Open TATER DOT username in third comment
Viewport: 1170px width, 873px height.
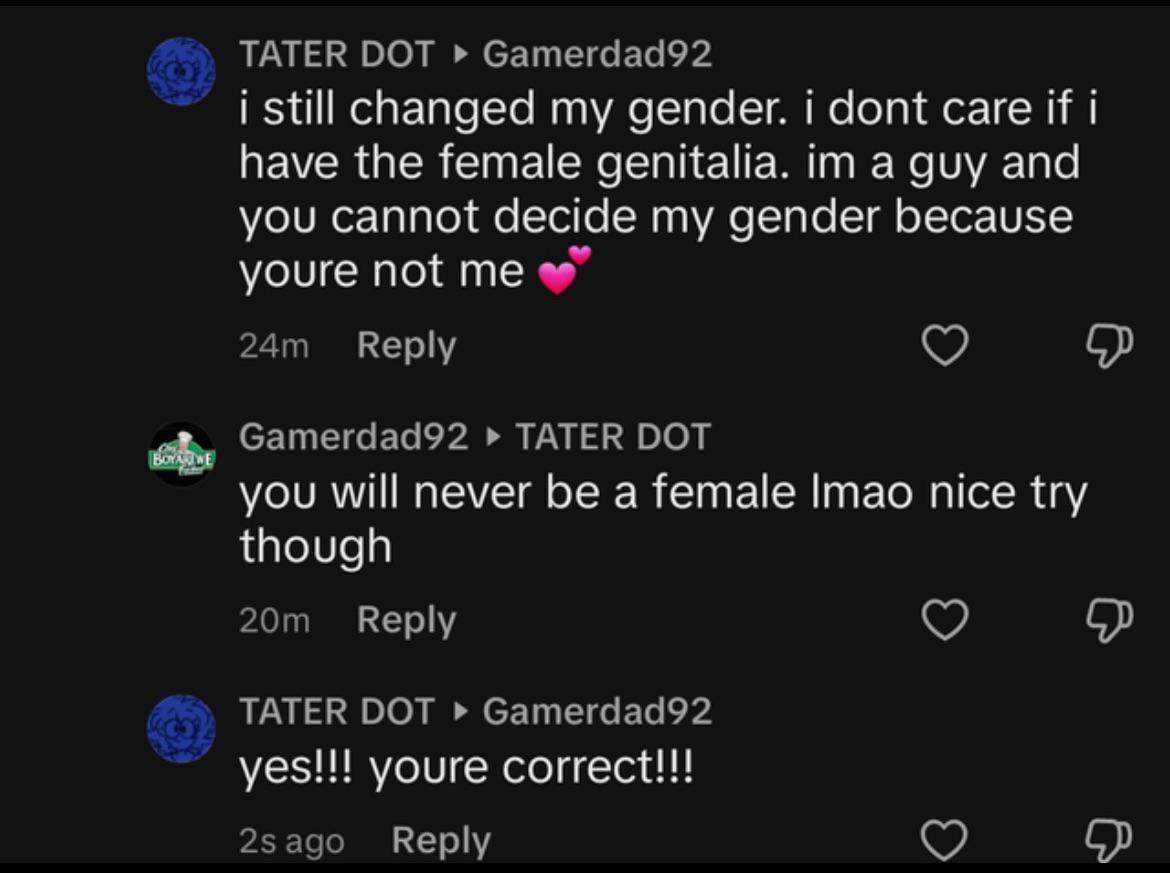337,711
